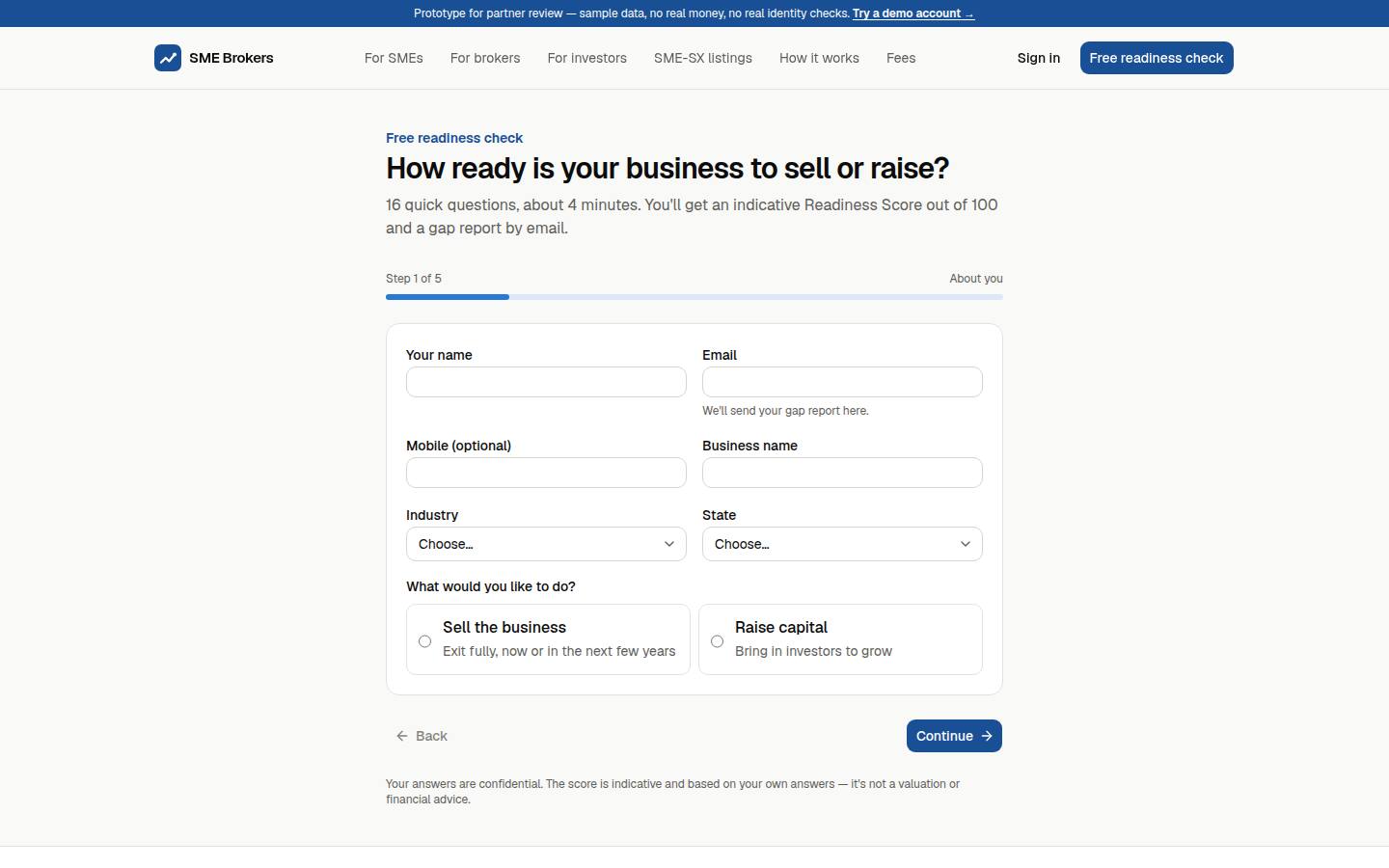Viewport: 1389px width, 868px height.
Task: Click the SME Brokers chart logo icon
Action: (168, 58)
